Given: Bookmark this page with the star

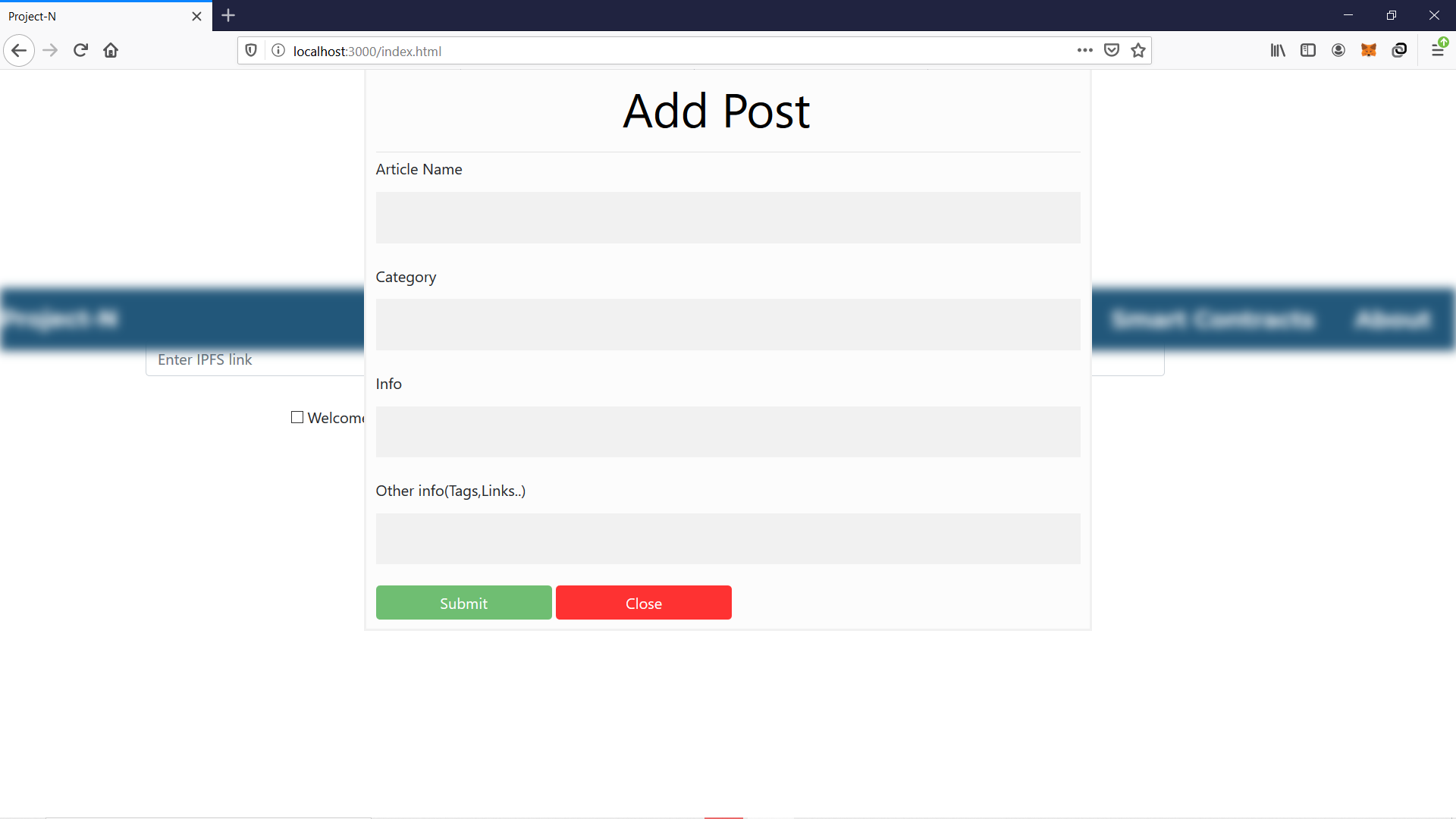Looking at the screenshot, I should [x=1138, y=51].
